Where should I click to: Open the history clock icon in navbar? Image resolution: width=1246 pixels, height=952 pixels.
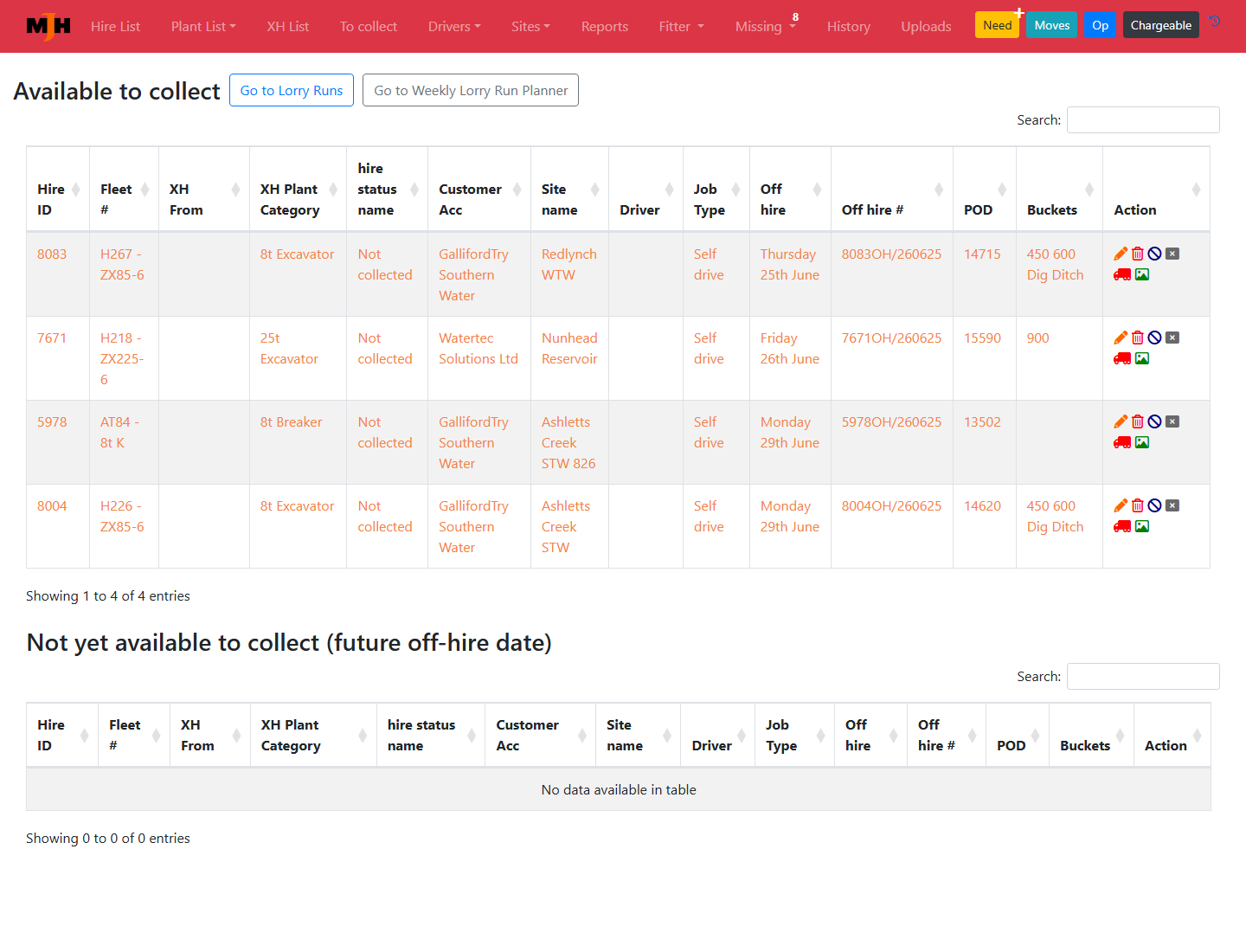pos(1215,22)
